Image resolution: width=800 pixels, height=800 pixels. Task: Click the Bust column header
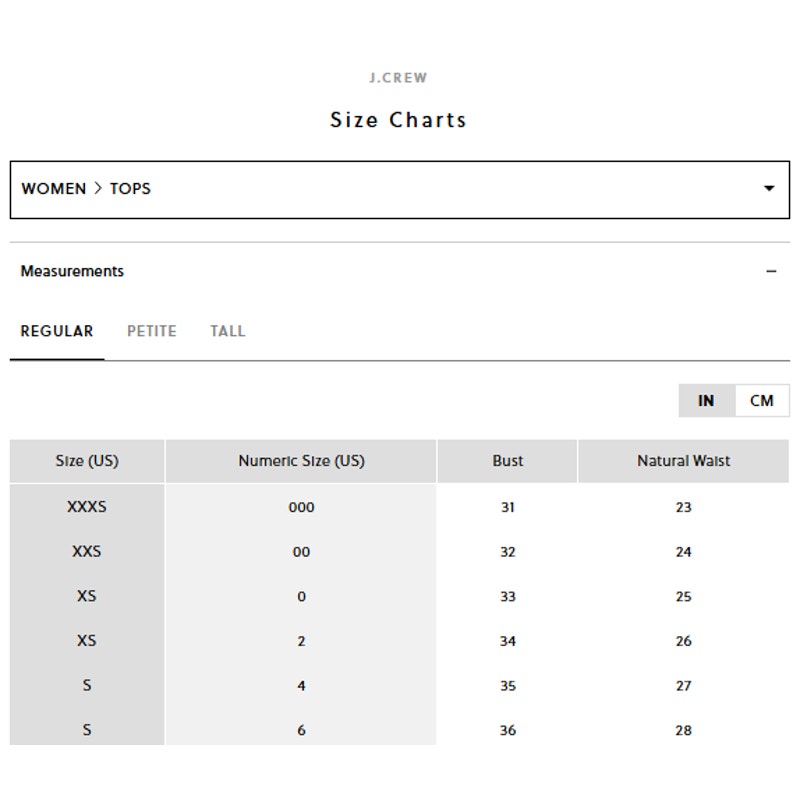pos(507,461)
